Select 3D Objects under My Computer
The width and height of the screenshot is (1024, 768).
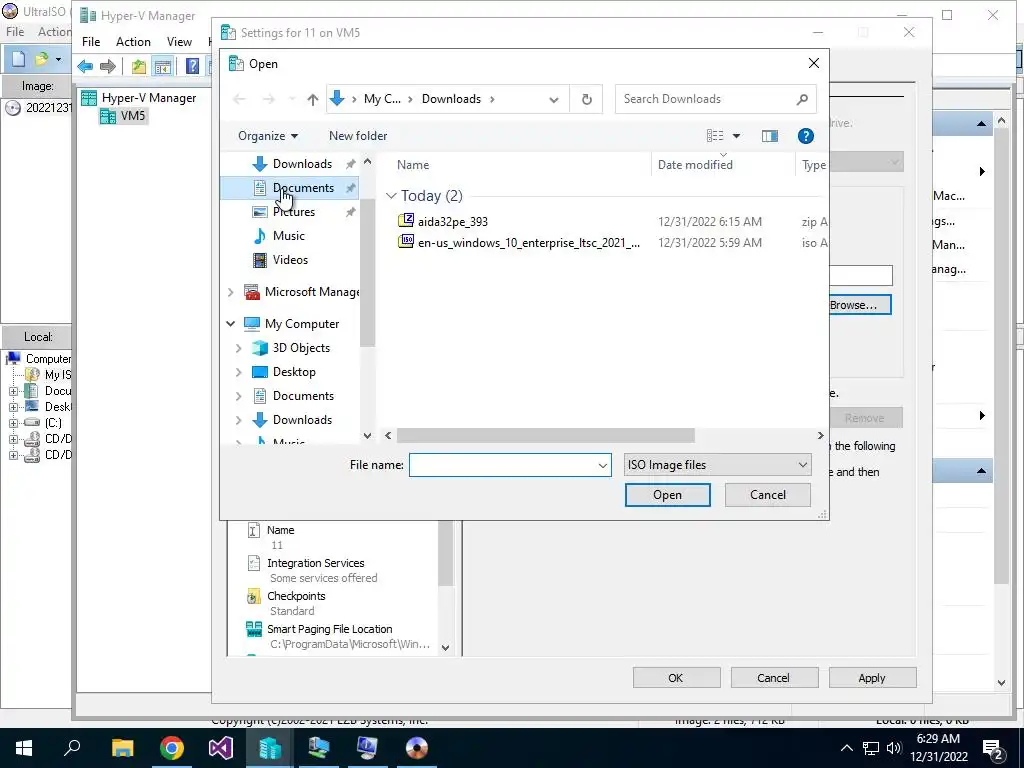coord(300,348)
